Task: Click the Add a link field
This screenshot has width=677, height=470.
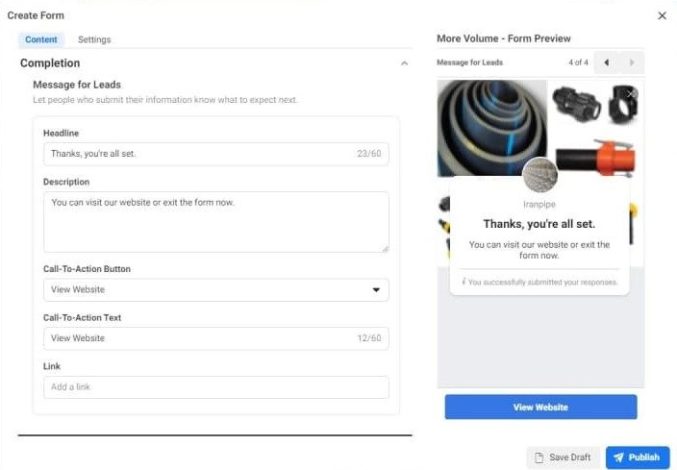Action: 216,387
